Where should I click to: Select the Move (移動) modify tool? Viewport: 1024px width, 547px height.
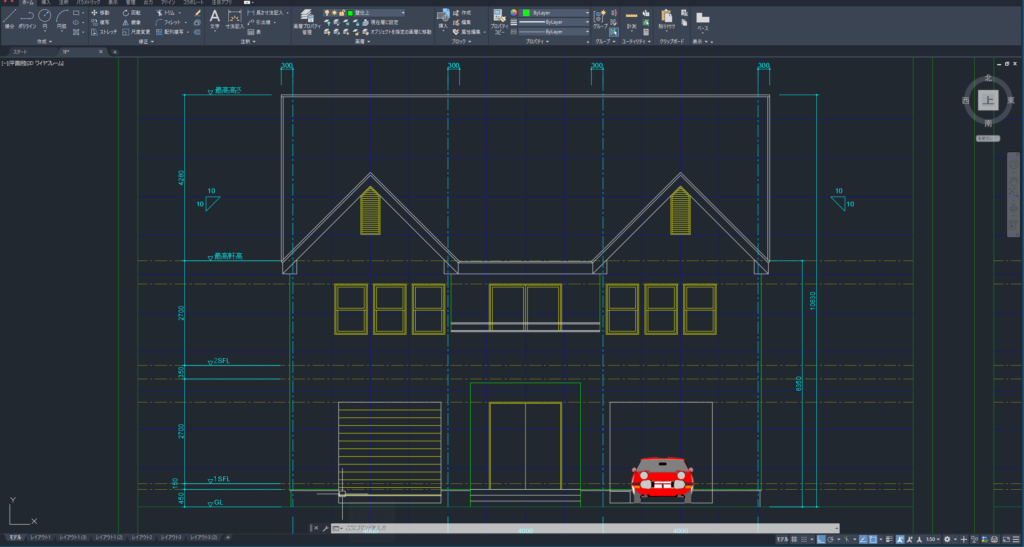100,12
